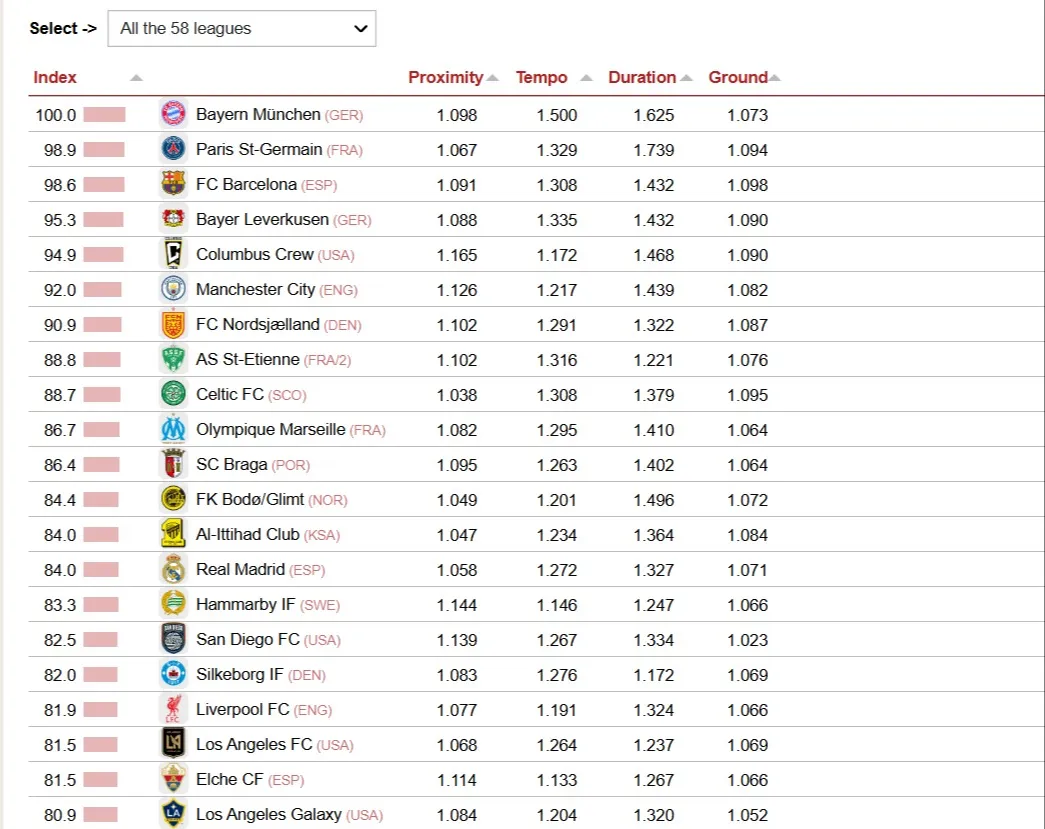Click the Columbus Crew logo
Image resolution: width=1045 pixels, height=829 pixels.
[x=174, y=254]
